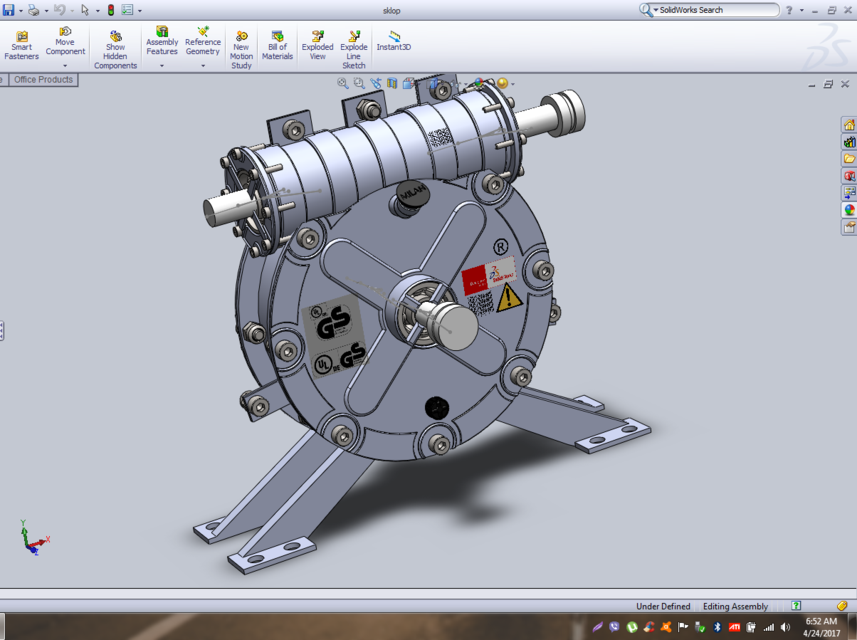This screenshot has width=857, height=640.
Task: Activate the Exploded View tool
Action: 317,40
